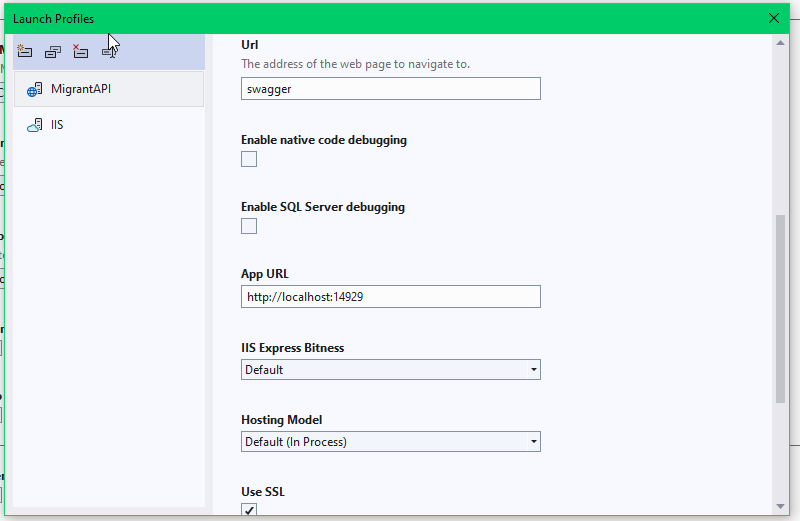Click the 'Url' heading label
Viewport: 800px width, 521px height.
click(249, 45)
